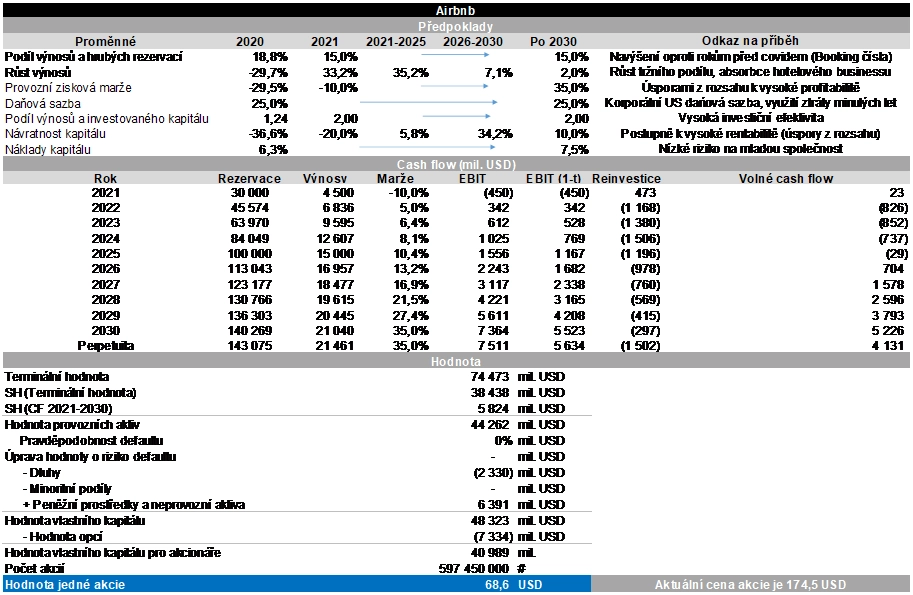Select the Provozní zisková marže label
This screenshot has width=913, height=595.
[x=68, y=88]
